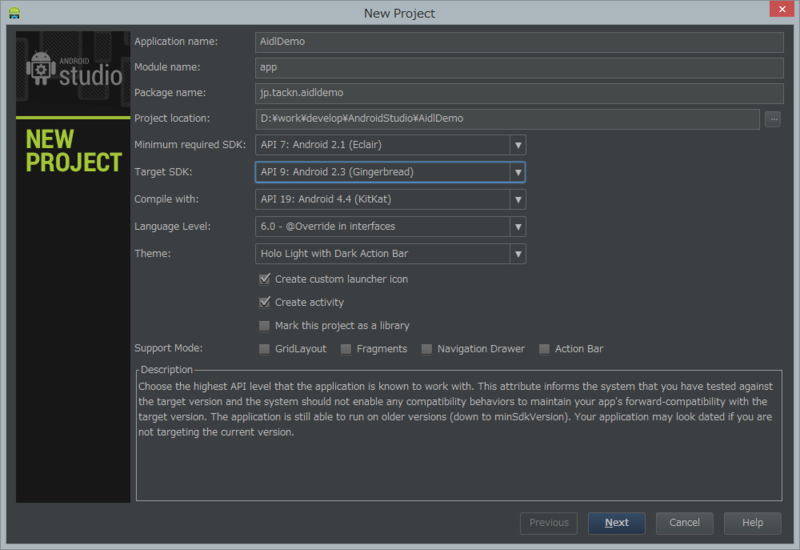
Task: Click the Cancel button
Action: point(684,523)
